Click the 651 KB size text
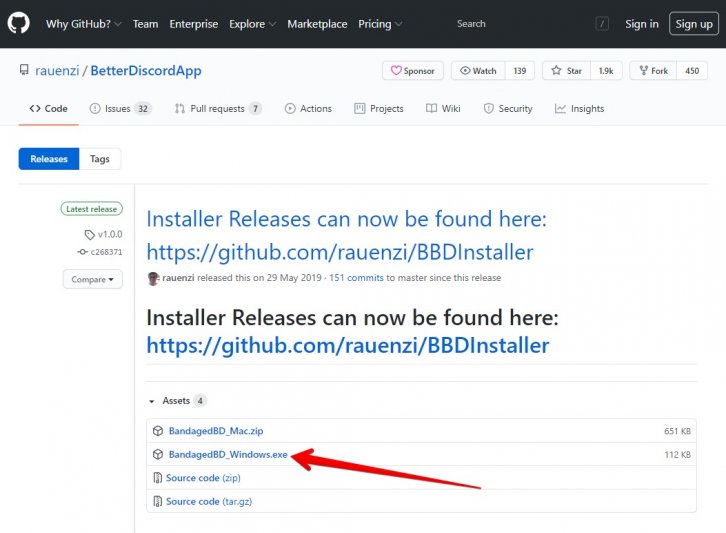The height and width of the screenshot is (533, 726). (x=677, y=431)
